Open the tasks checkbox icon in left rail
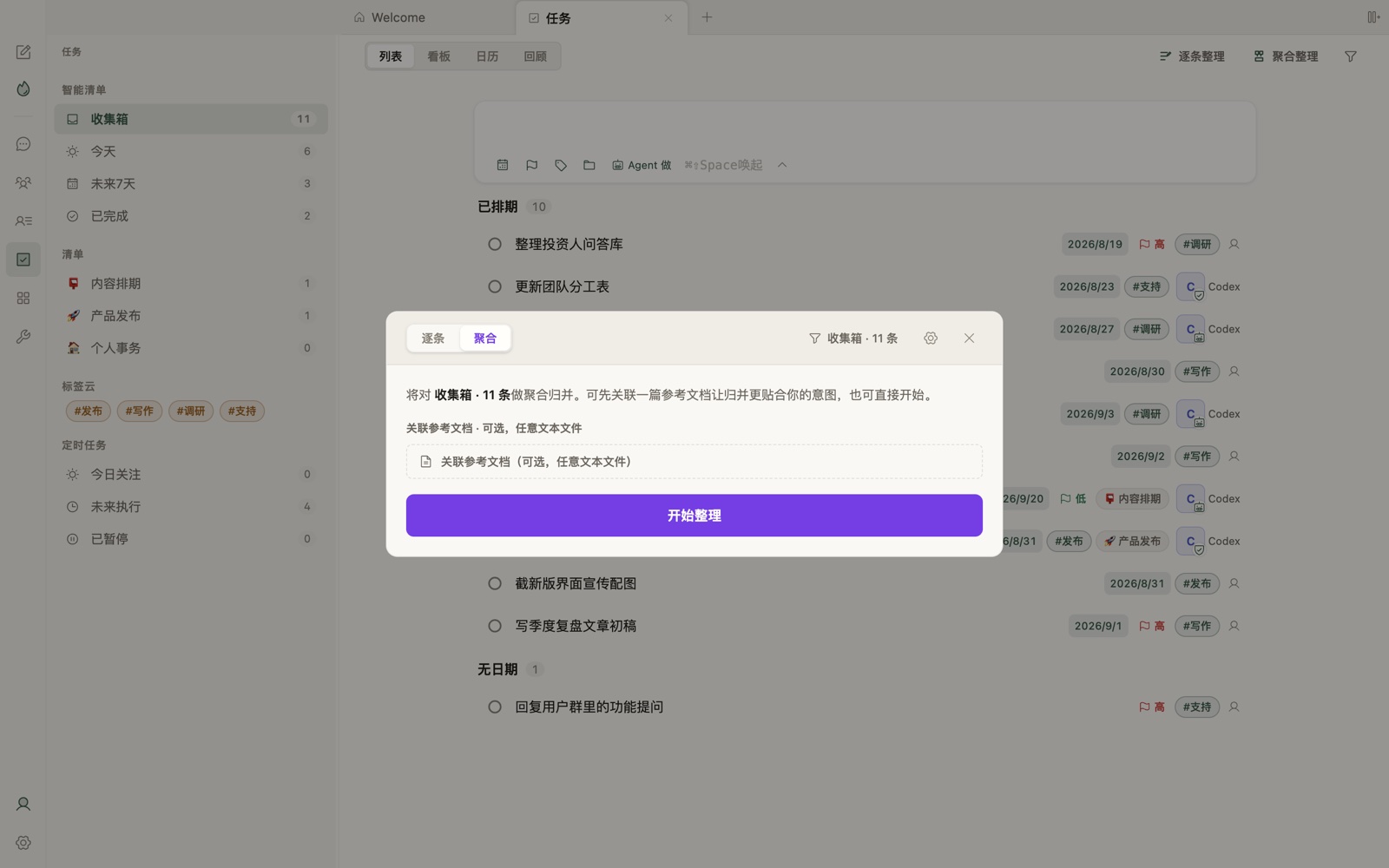This screenshot has width=1389, height=868. pyautogui.click(x=23, y=260)
